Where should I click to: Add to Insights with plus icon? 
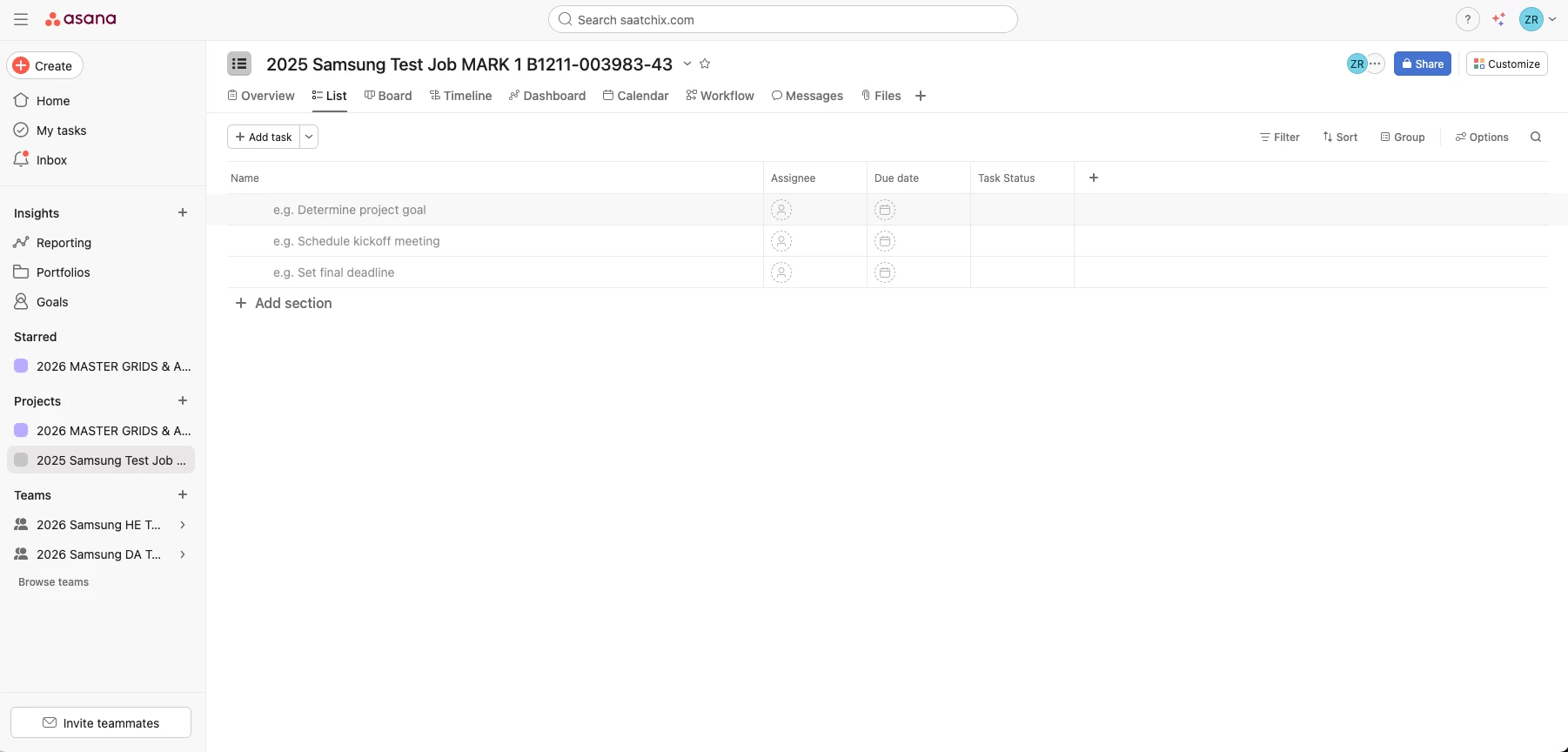tap(183, 212)
